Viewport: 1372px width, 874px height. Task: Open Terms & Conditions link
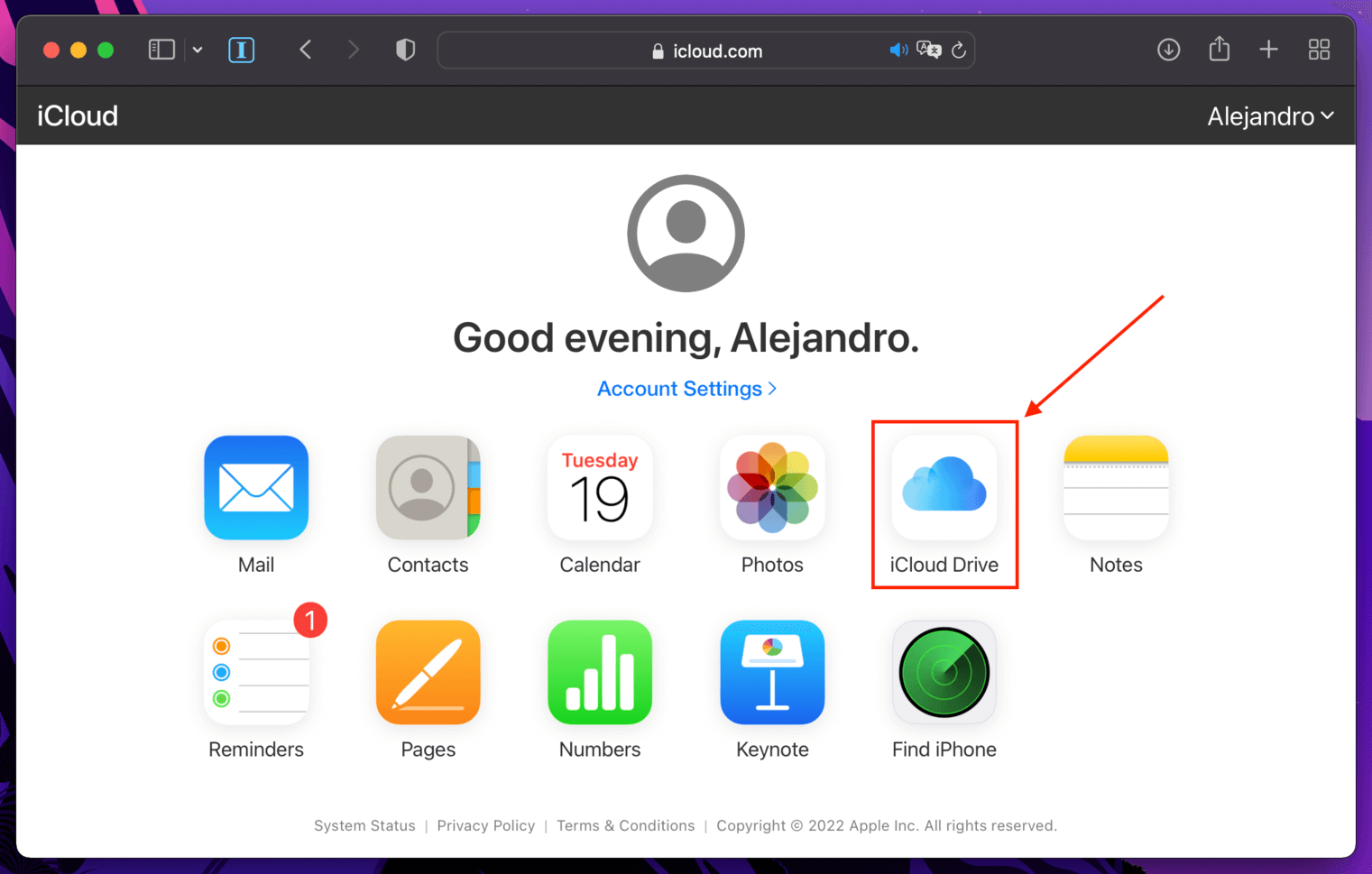tap(626, 825)
